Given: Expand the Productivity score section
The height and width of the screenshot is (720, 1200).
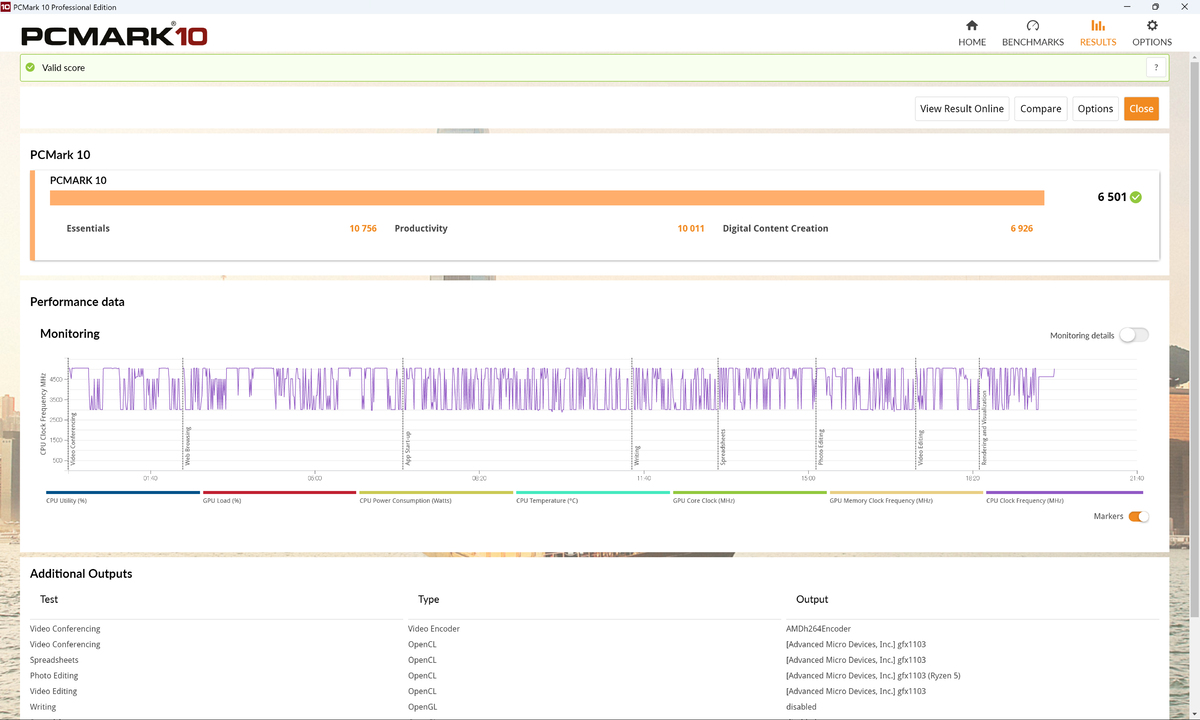Looking at the screenshot, I should tap(421, 228).
